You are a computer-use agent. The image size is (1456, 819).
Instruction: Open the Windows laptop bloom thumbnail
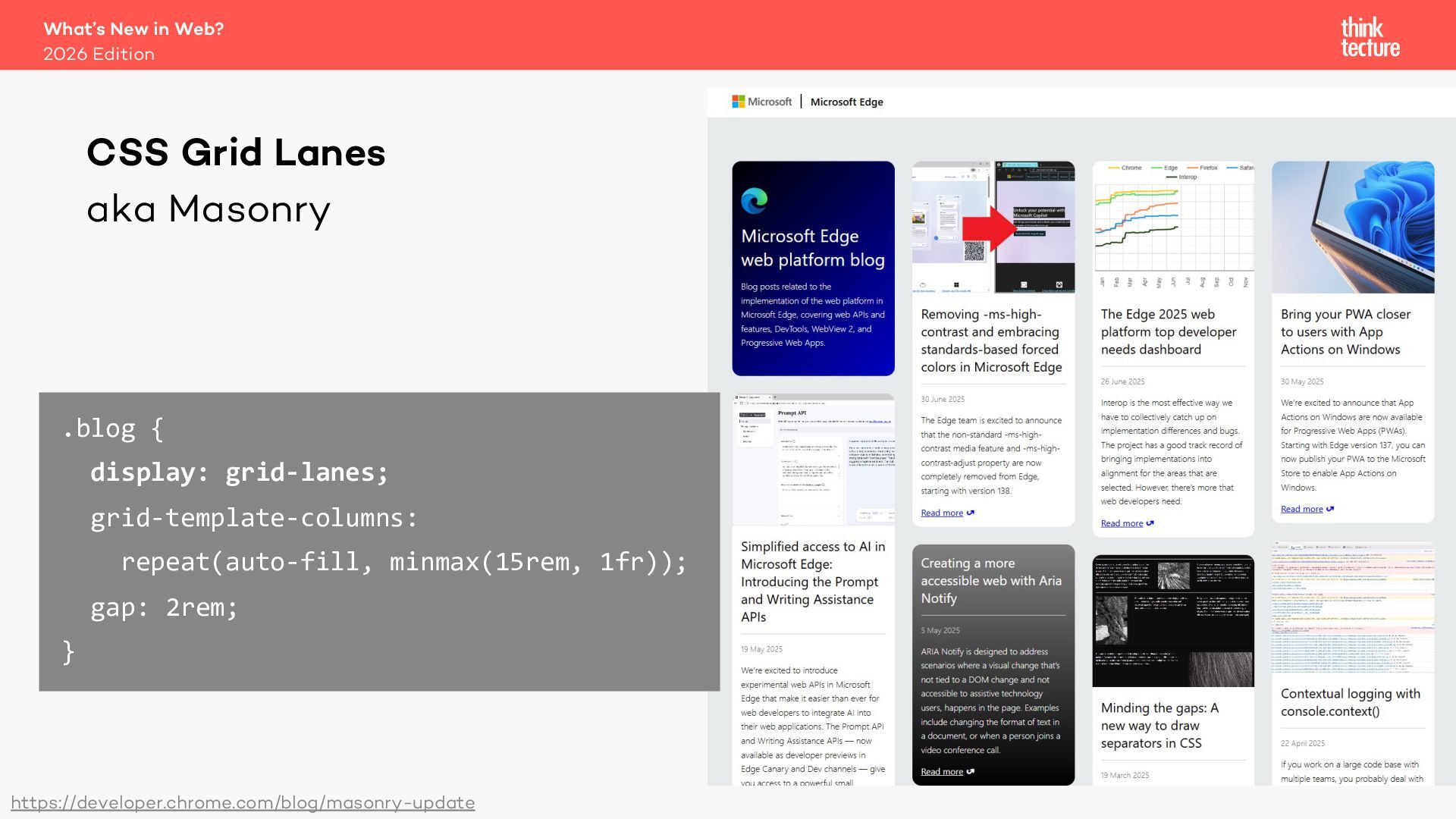coord(1352,227)
